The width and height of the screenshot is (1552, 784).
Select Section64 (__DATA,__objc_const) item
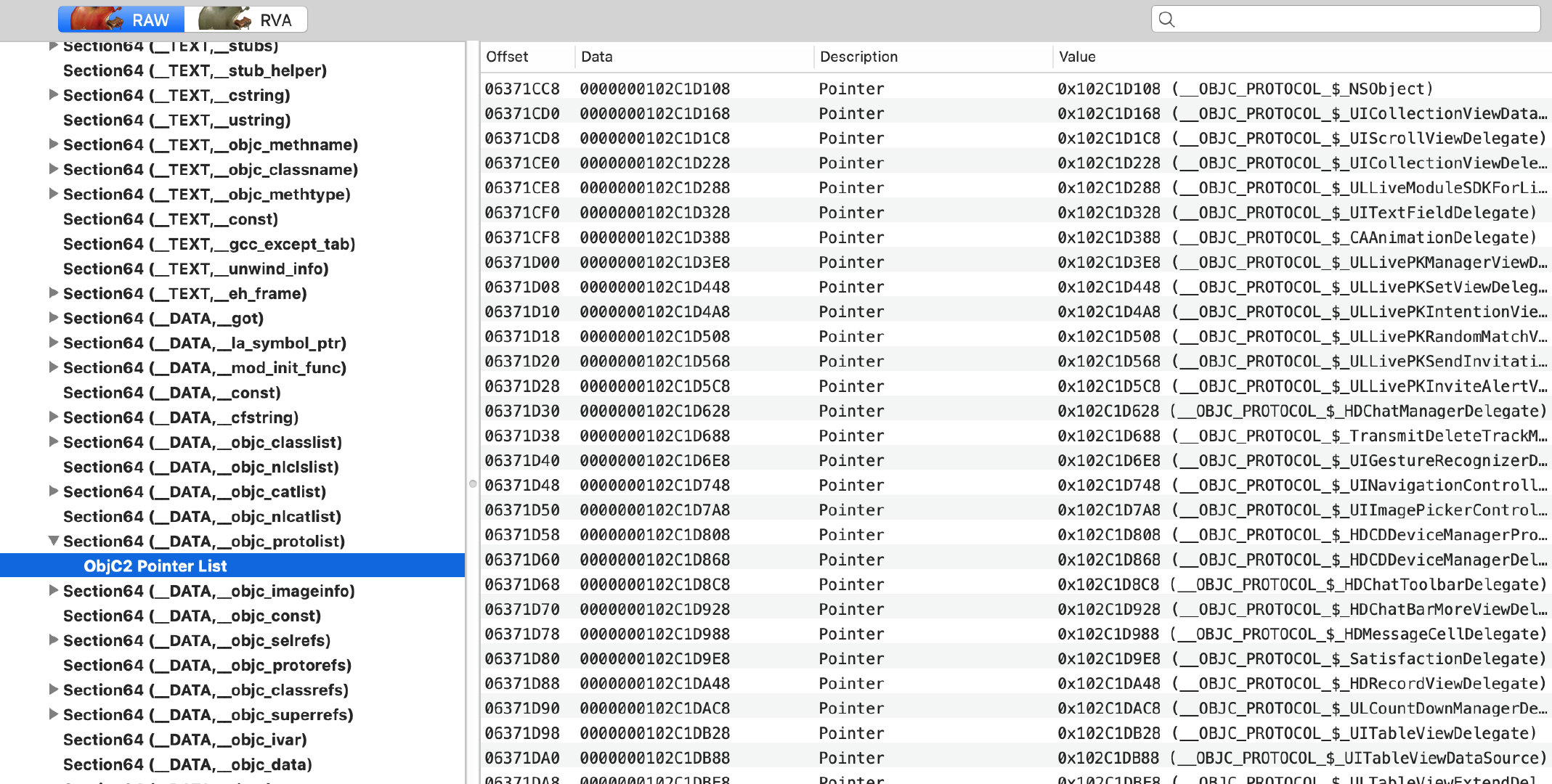(x=192, y=616)
